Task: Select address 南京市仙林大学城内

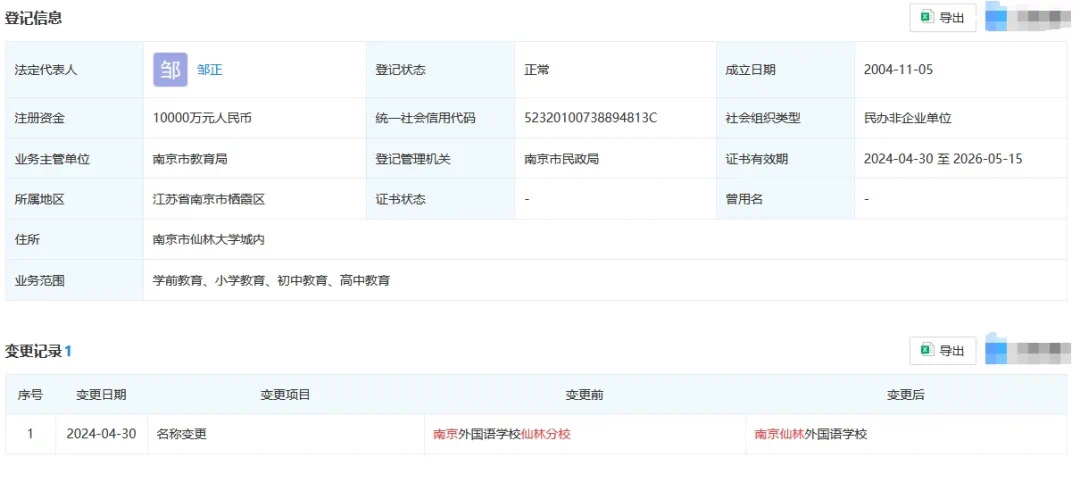Action: [209, 240]
